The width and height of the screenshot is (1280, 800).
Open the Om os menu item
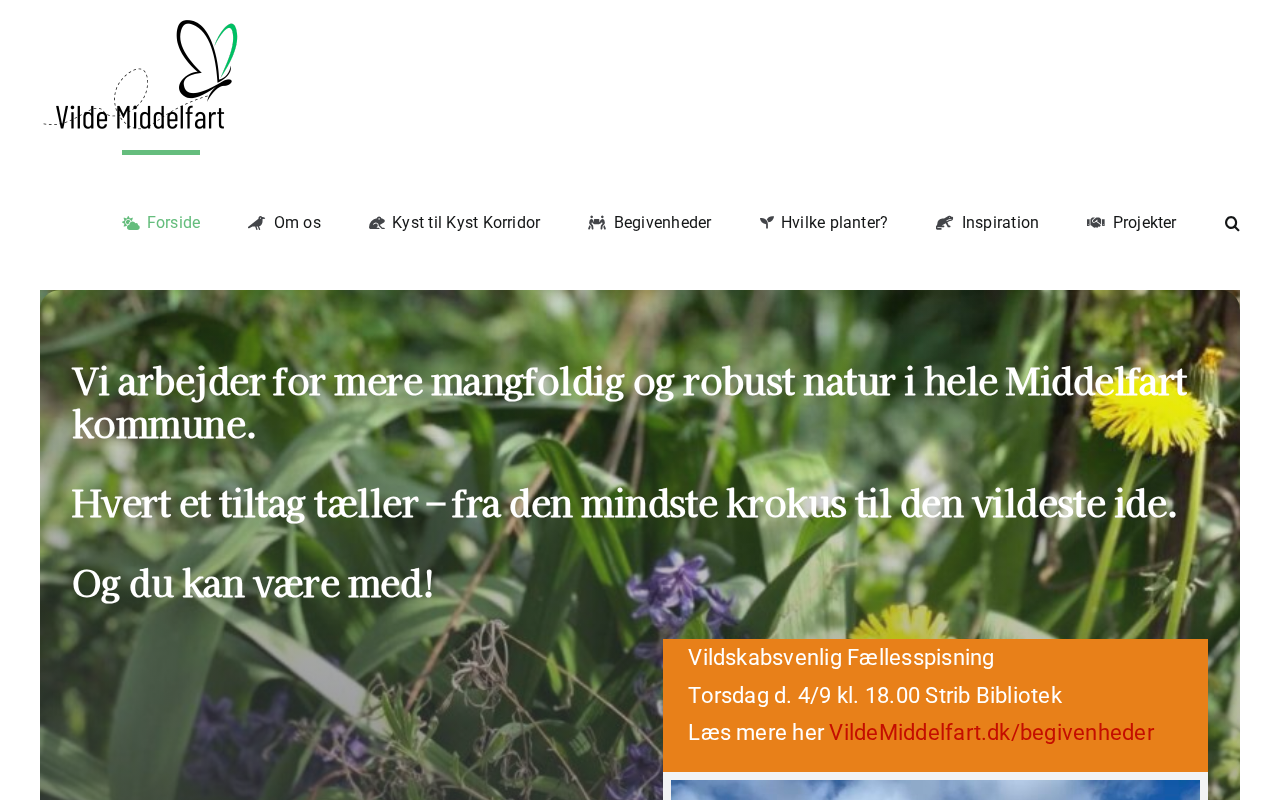(297, 223)
